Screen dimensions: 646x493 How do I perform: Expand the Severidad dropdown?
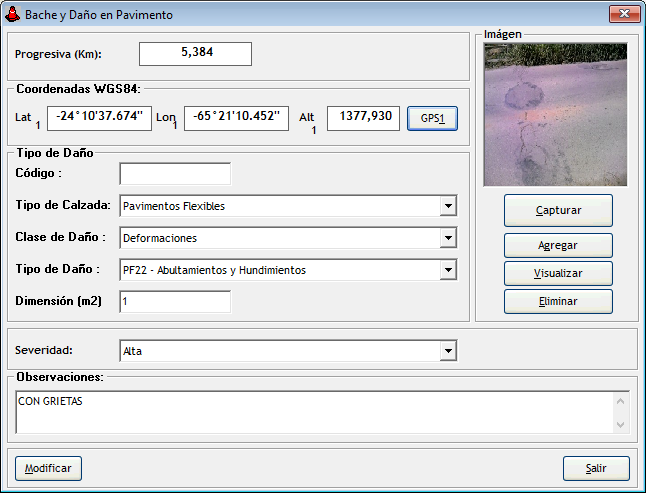tap(447, 351)
